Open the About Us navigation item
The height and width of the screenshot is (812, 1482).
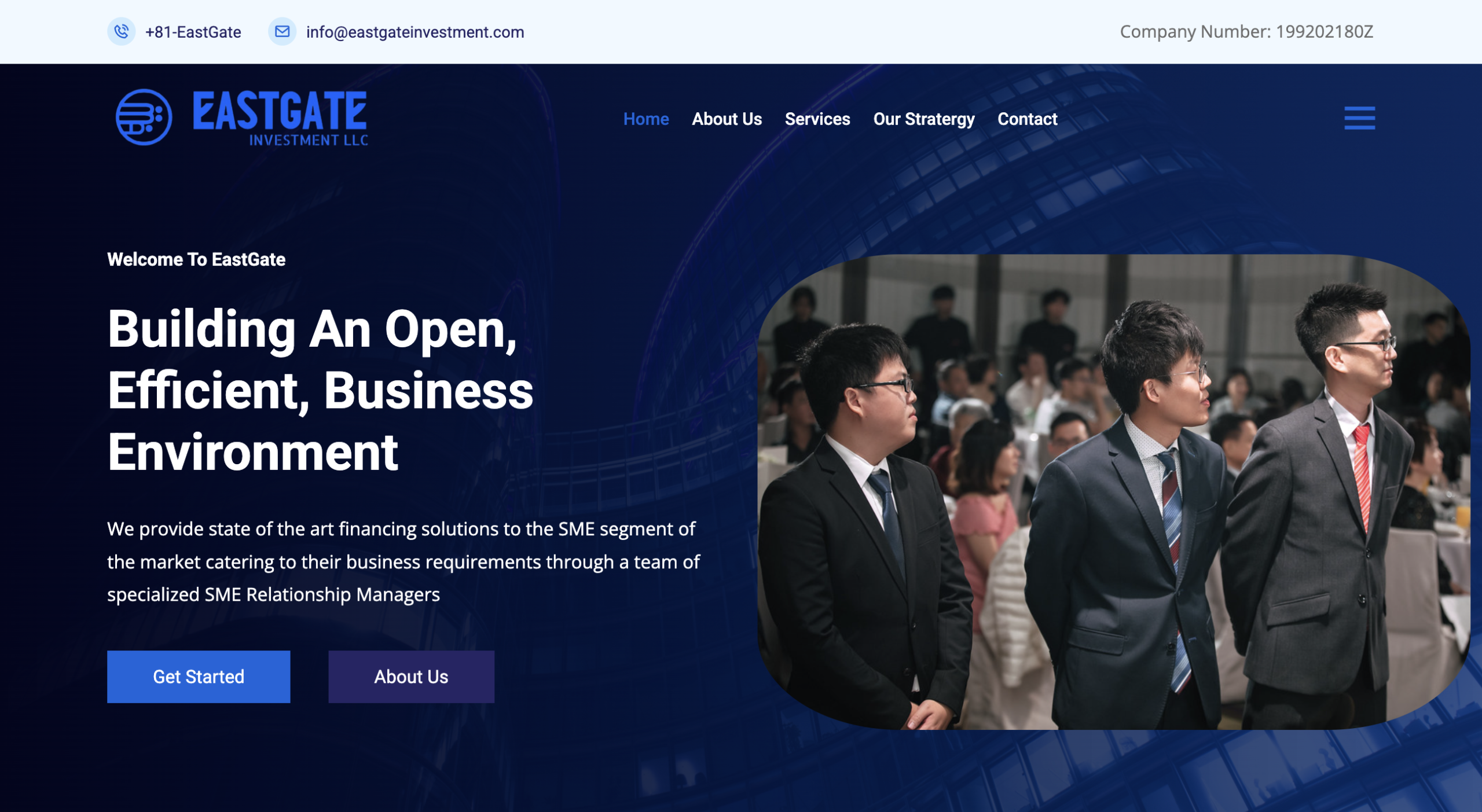click(x=726, y=119)
